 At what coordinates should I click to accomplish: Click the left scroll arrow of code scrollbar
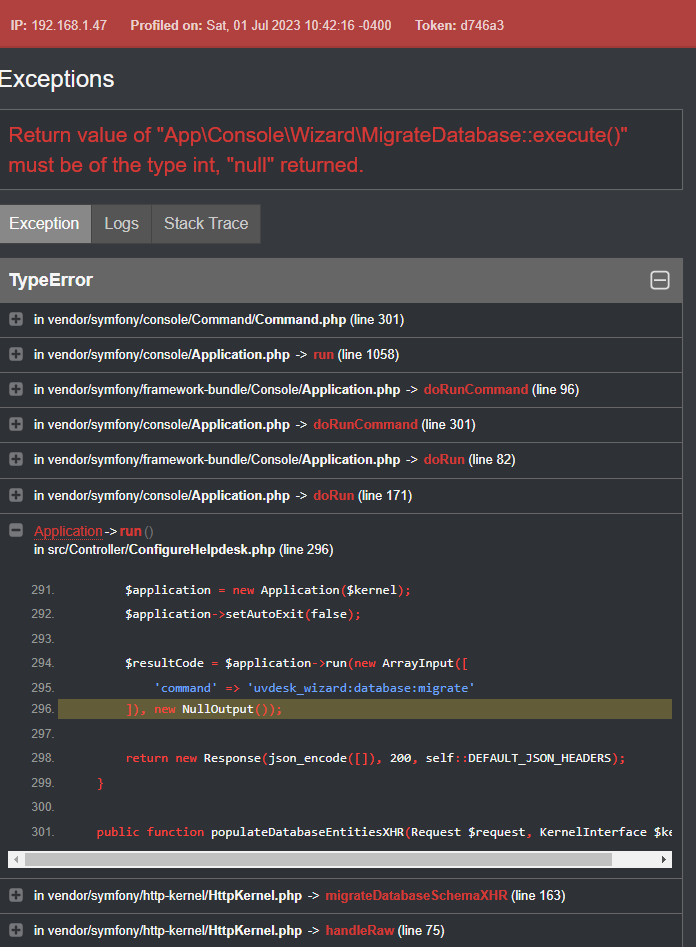point(15,859)
